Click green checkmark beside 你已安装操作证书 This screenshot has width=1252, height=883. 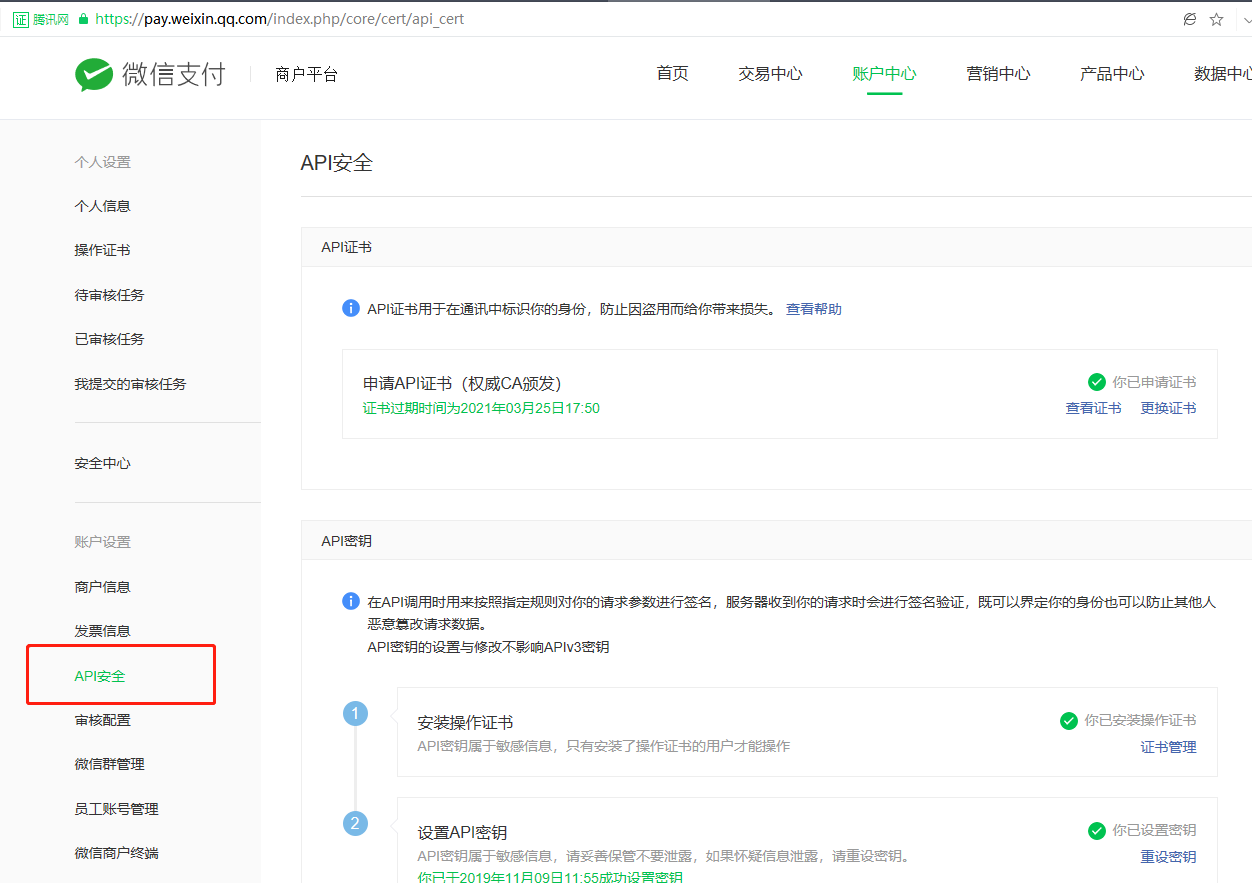(x=1069, y=720)
